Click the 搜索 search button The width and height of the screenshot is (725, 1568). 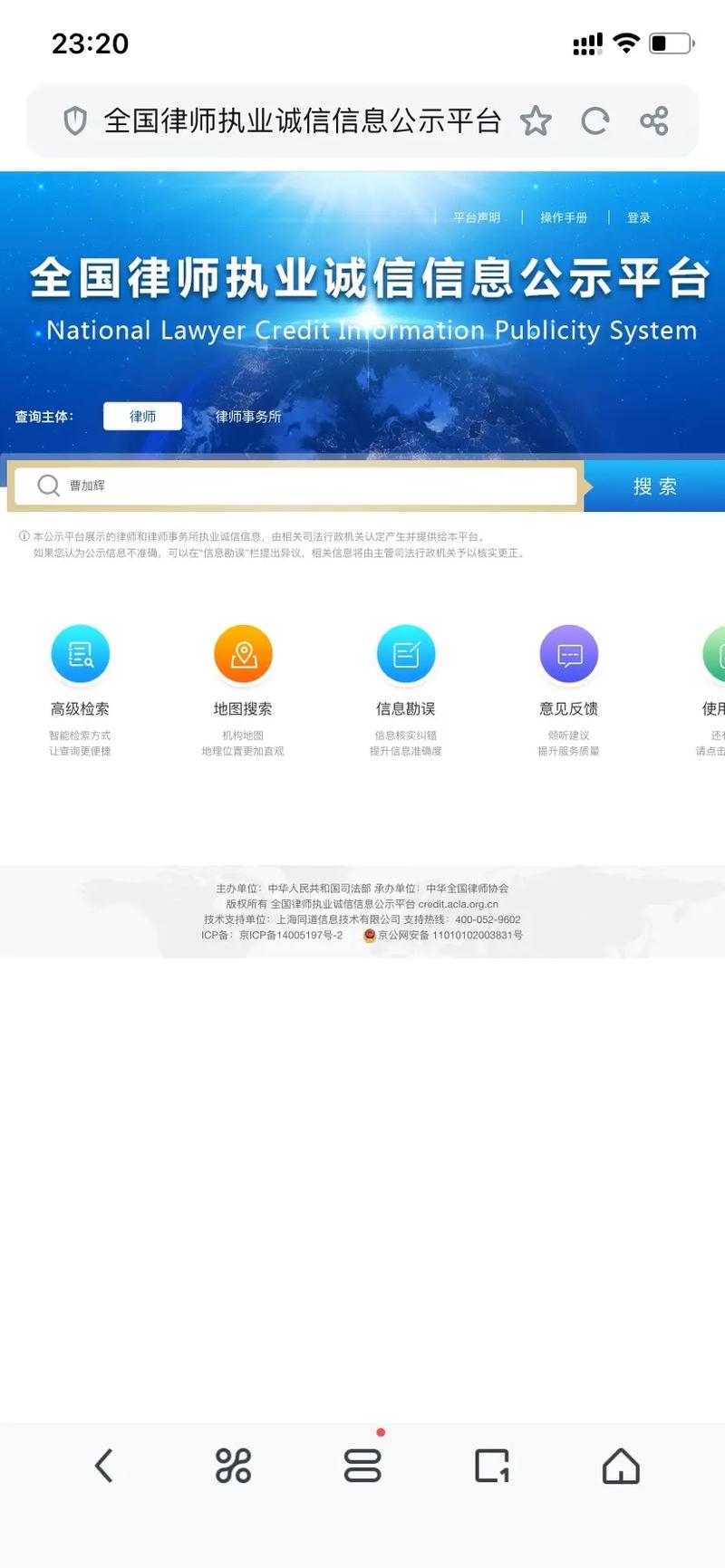(x=654, y=486)
